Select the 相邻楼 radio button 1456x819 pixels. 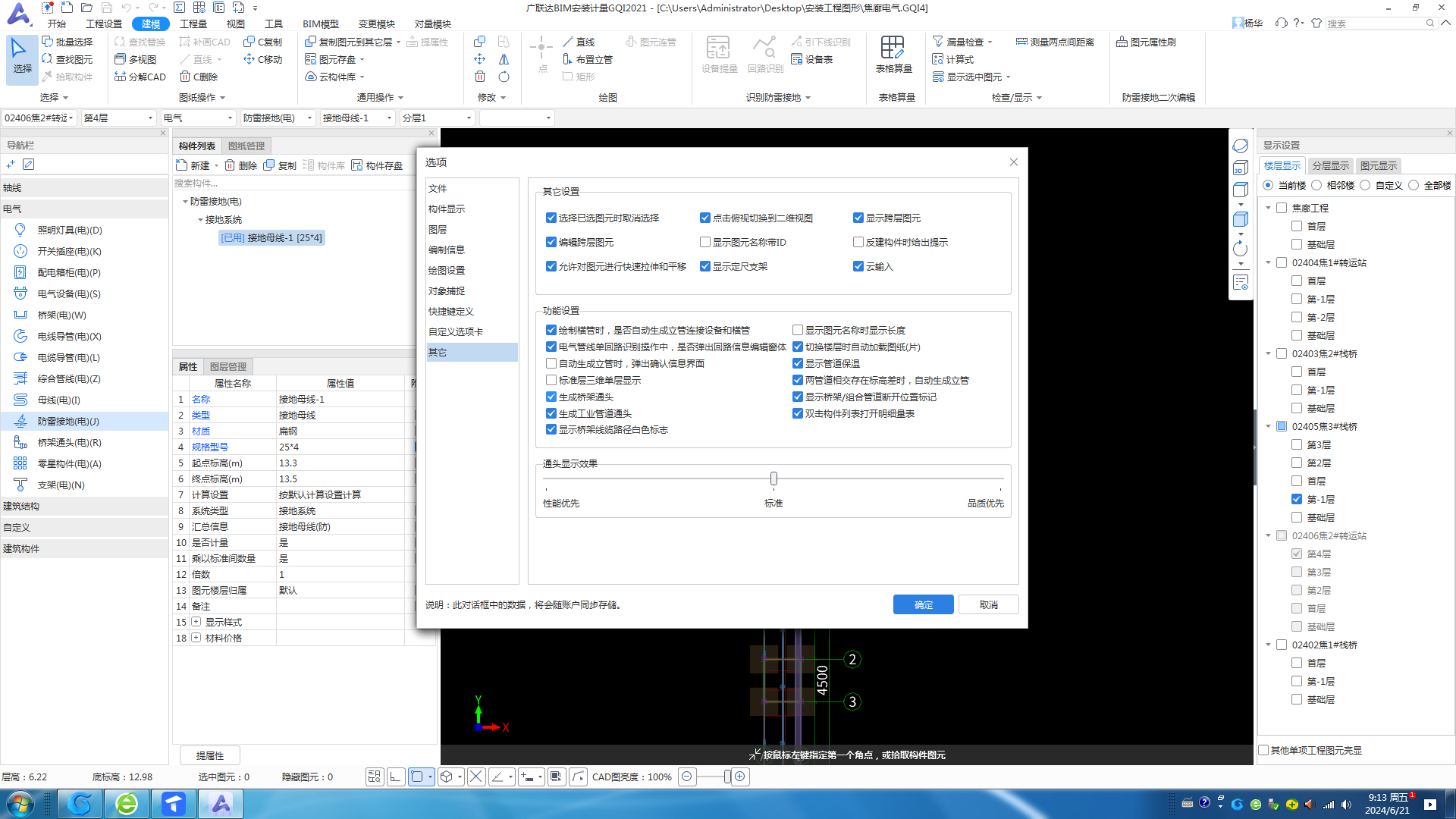[x=1316, y=185]
